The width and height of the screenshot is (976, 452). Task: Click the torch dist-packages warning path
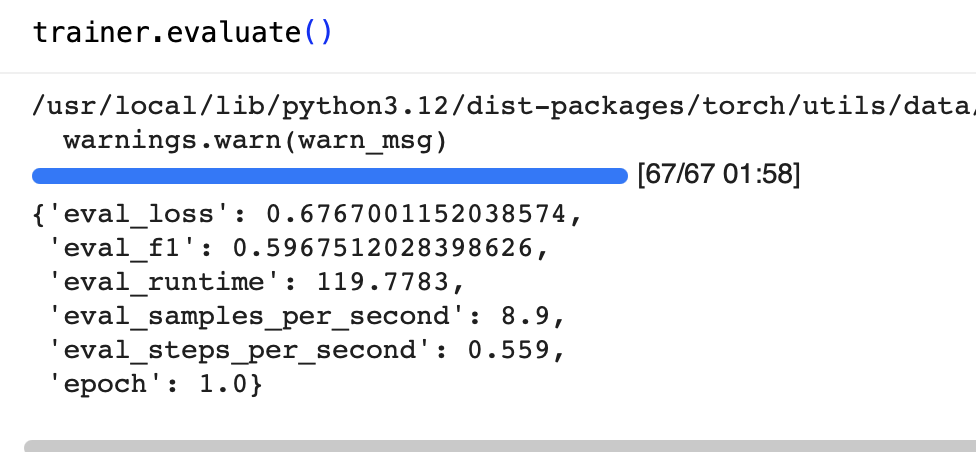coord(500,106)
